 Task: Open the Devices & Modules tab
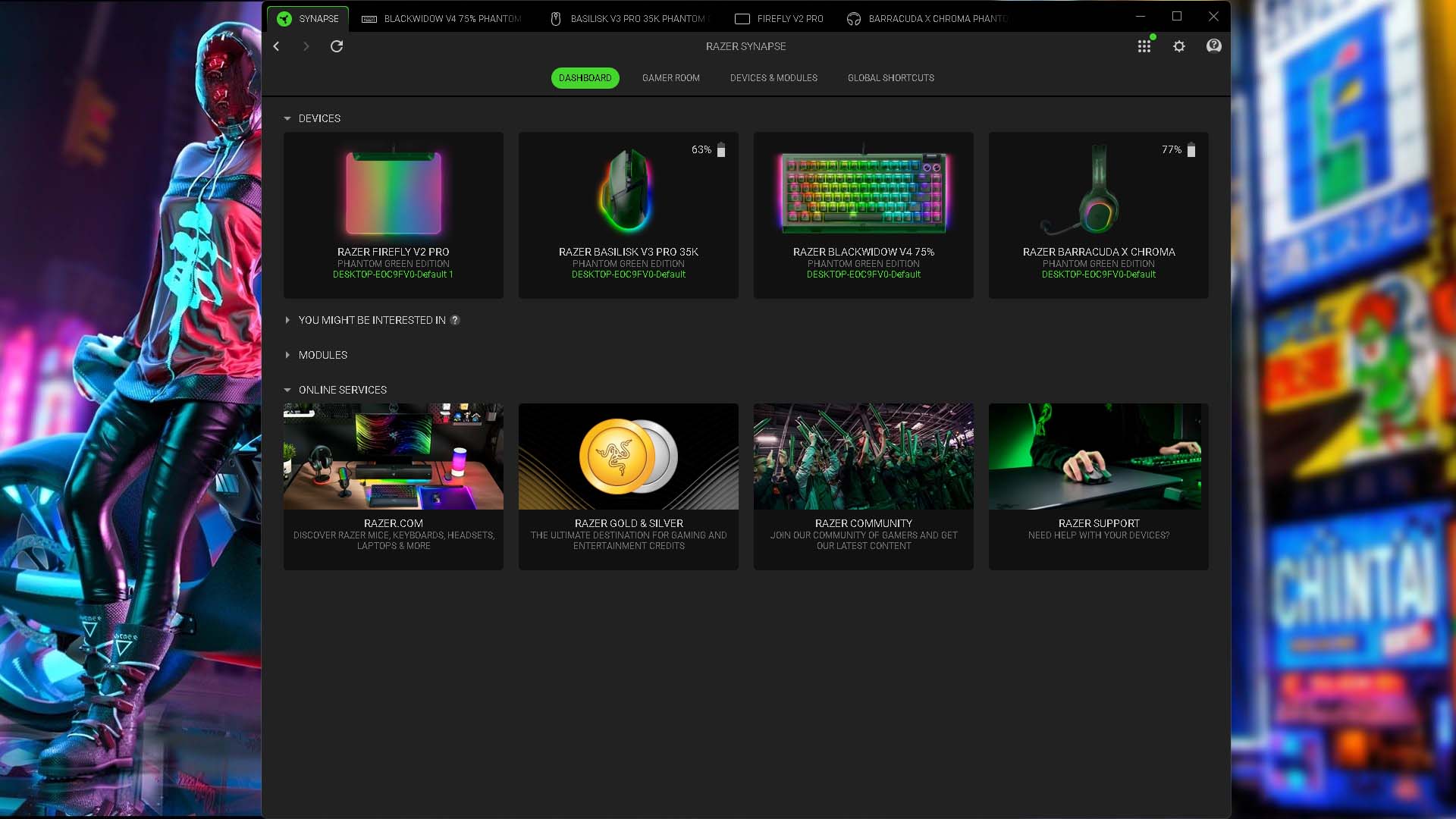(773, 78)
